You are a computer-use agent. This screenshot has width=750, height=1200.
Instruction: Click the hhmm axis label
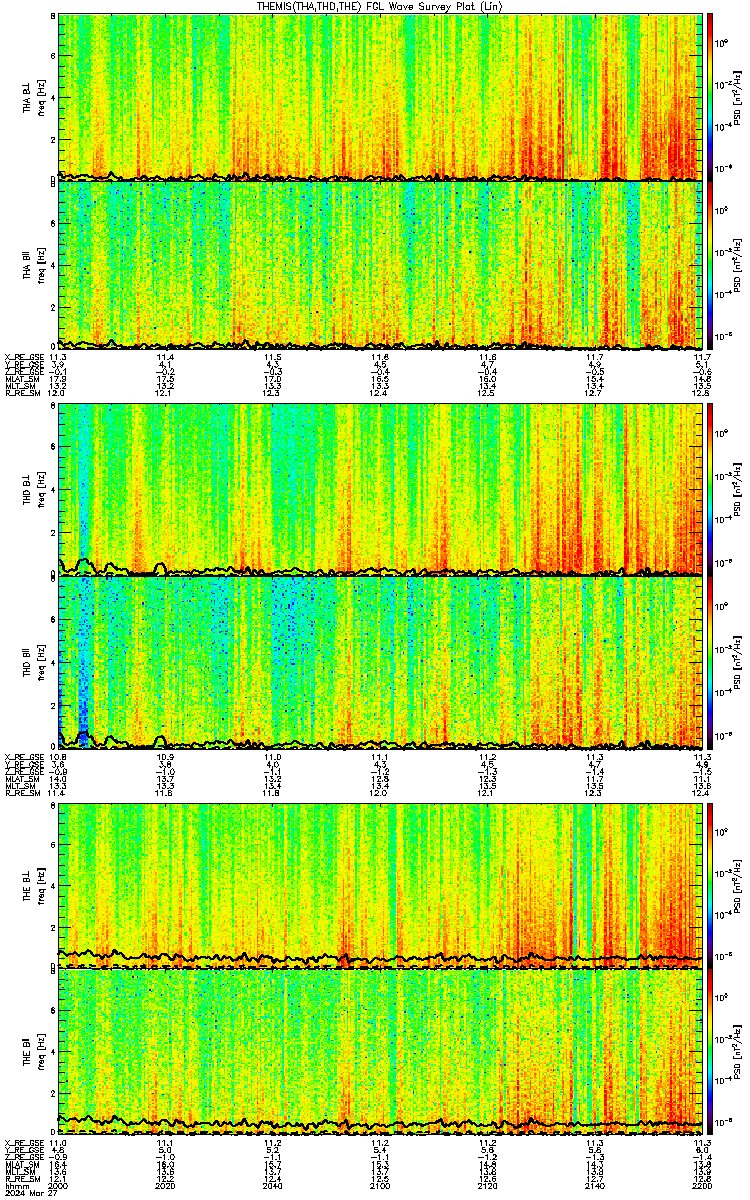[15, 1184]
